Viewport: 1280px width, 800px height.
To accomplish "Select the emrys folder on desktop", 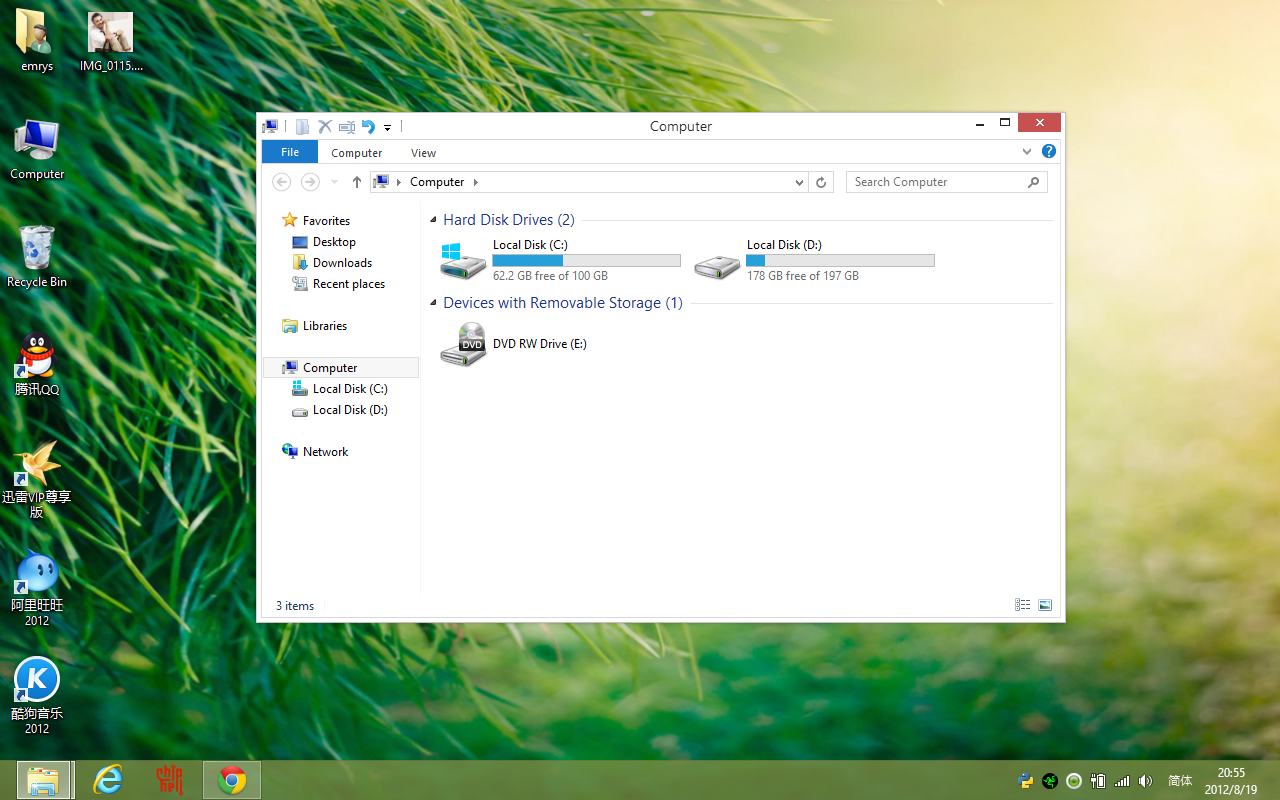I will pyautogui.click(x=37, y=41).
